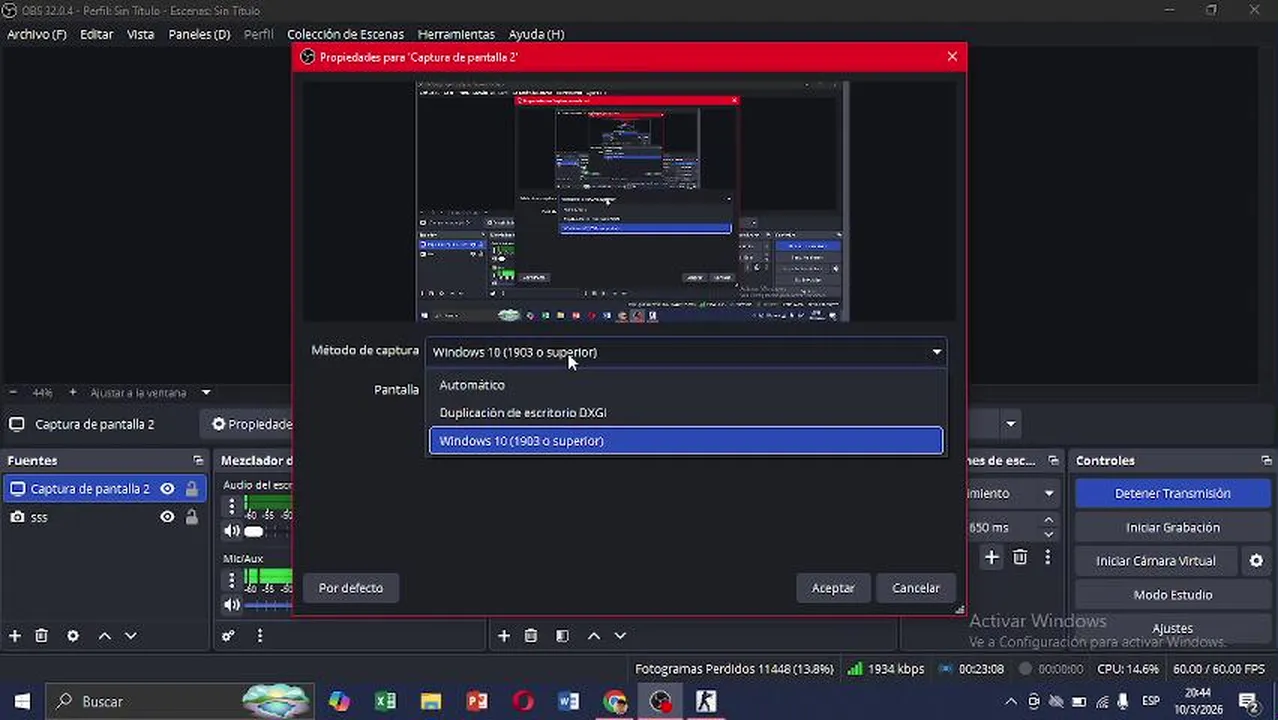Undock the Controles panel using its pop-out icon

click(x=1266, y=460)
